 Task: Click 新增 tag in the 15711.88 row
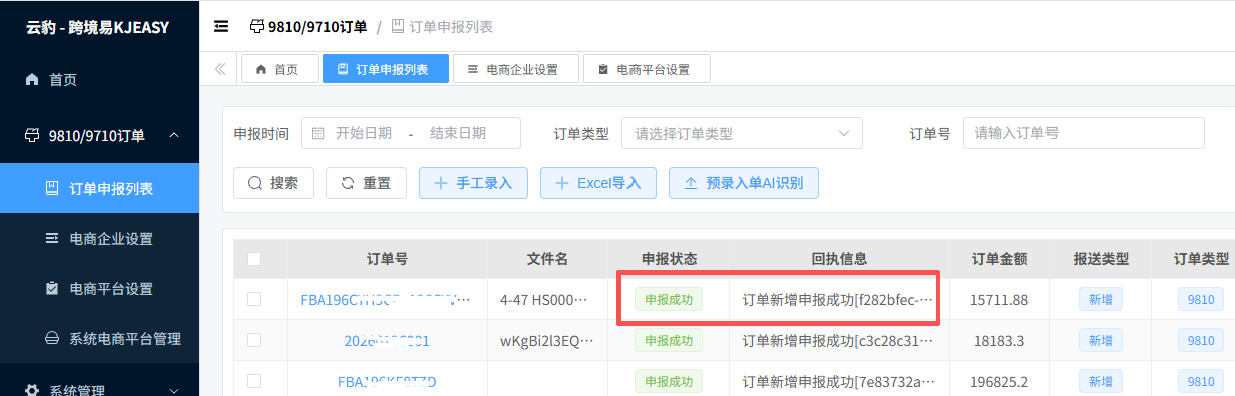(x=1100, y=299)
